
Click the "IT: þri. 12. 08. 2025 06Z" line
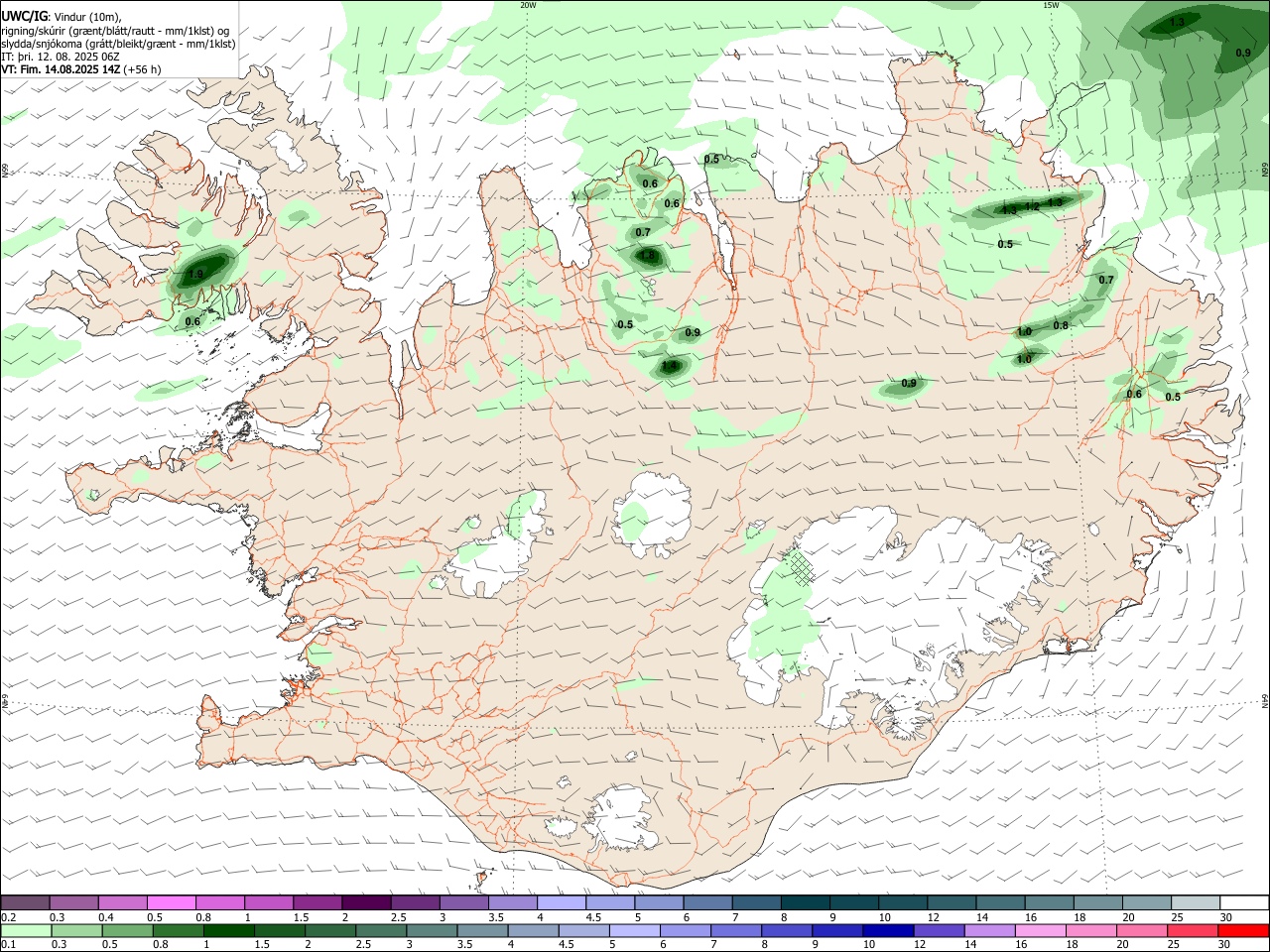pos(62,57)
